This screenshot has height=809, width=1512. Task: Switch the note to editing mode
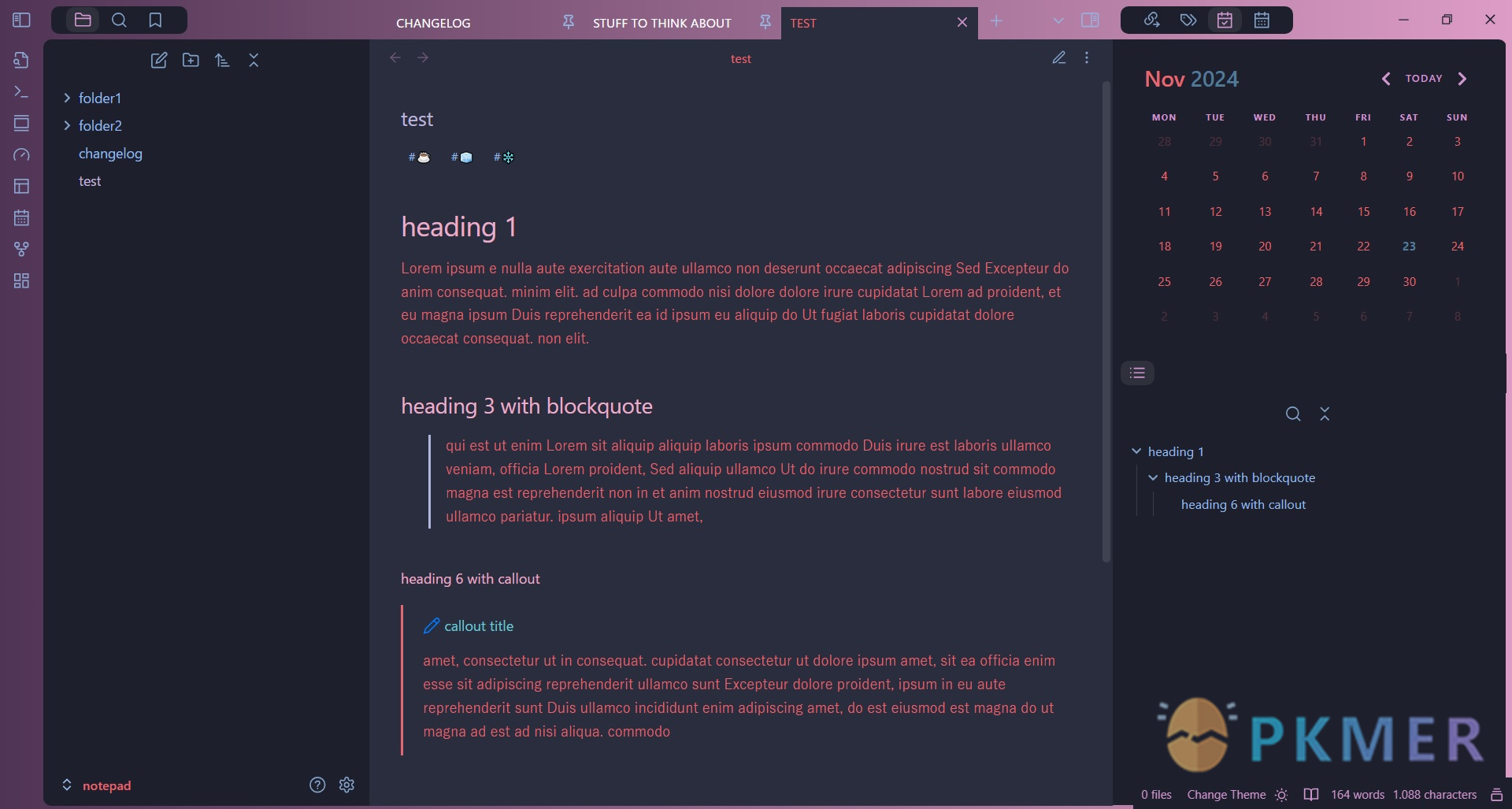pyautogui.click(x=1059, y=58)
